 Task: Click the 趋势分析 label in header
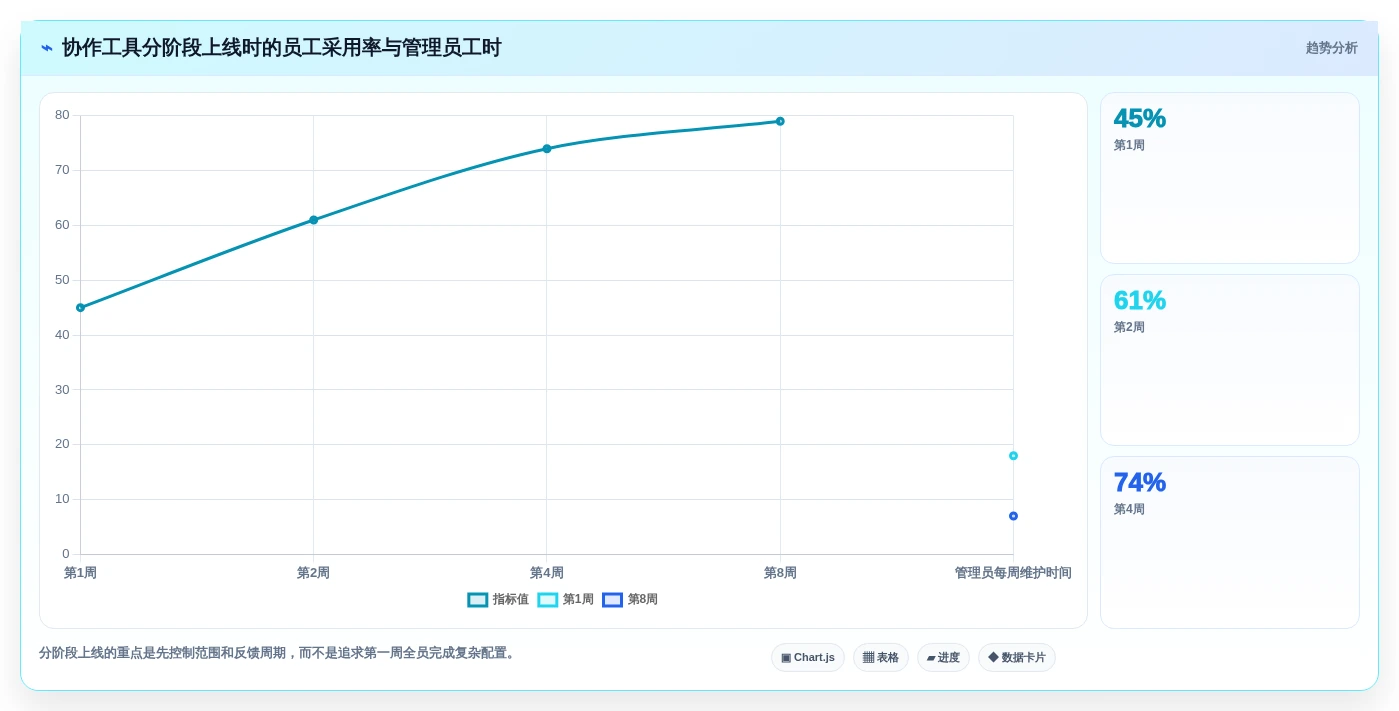(x=1331, y=48)
